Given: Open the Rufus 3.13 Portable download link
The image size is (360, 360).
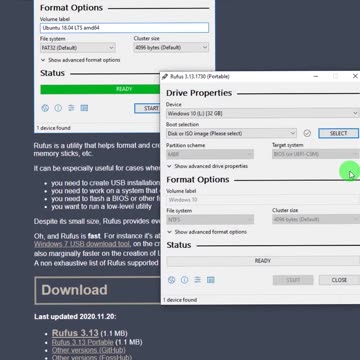Looking at the screenshot, I should click(82, 342).
